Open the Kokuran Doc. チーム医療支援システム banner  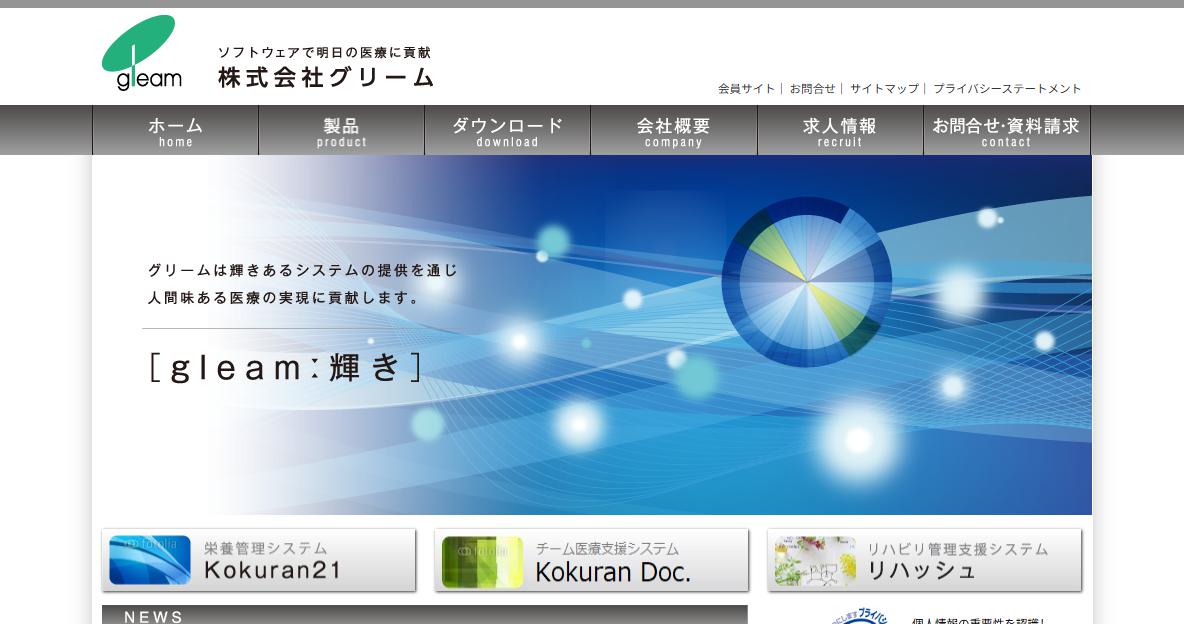pyautogui.click(x=591, y=560)
